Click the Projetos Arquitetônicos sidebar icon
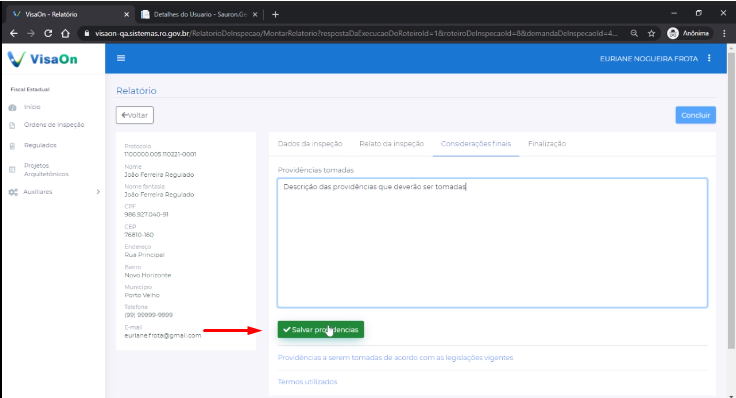 (x=13, y=169)
